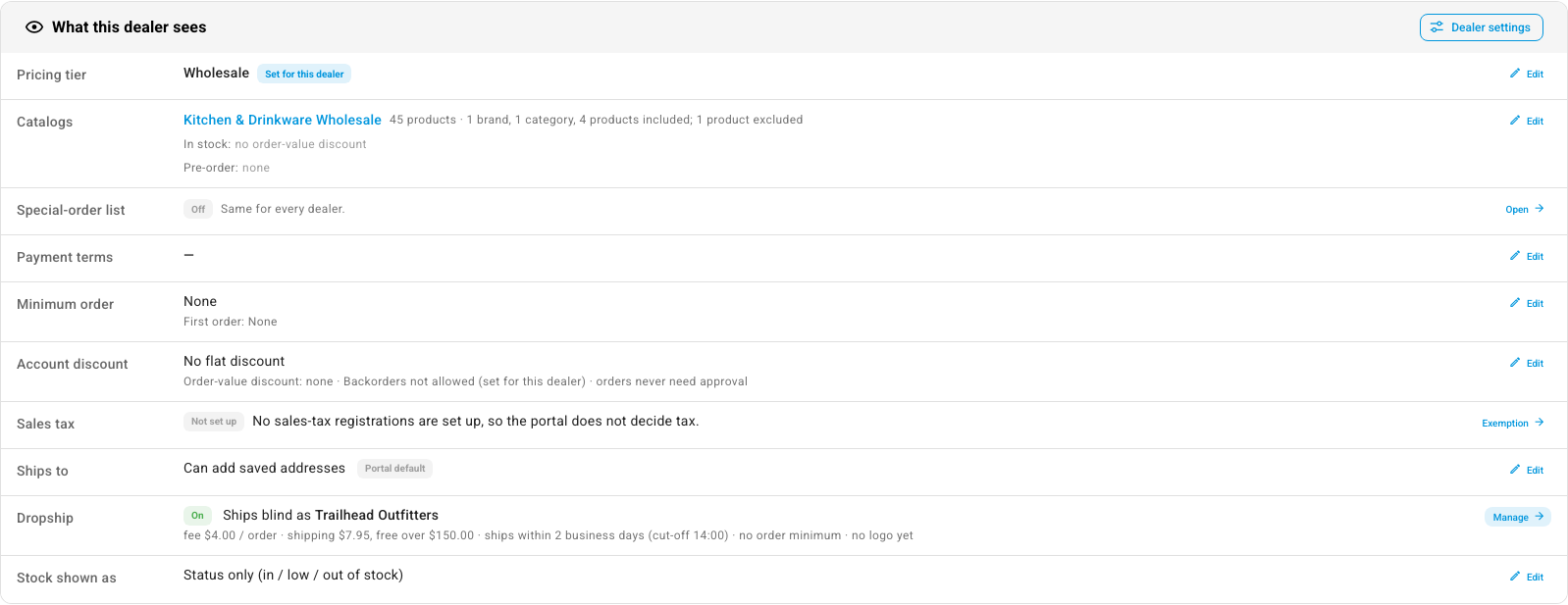Click Open link for Special-order list
Screen dimensions: 1568x605
pos(1525,209)
